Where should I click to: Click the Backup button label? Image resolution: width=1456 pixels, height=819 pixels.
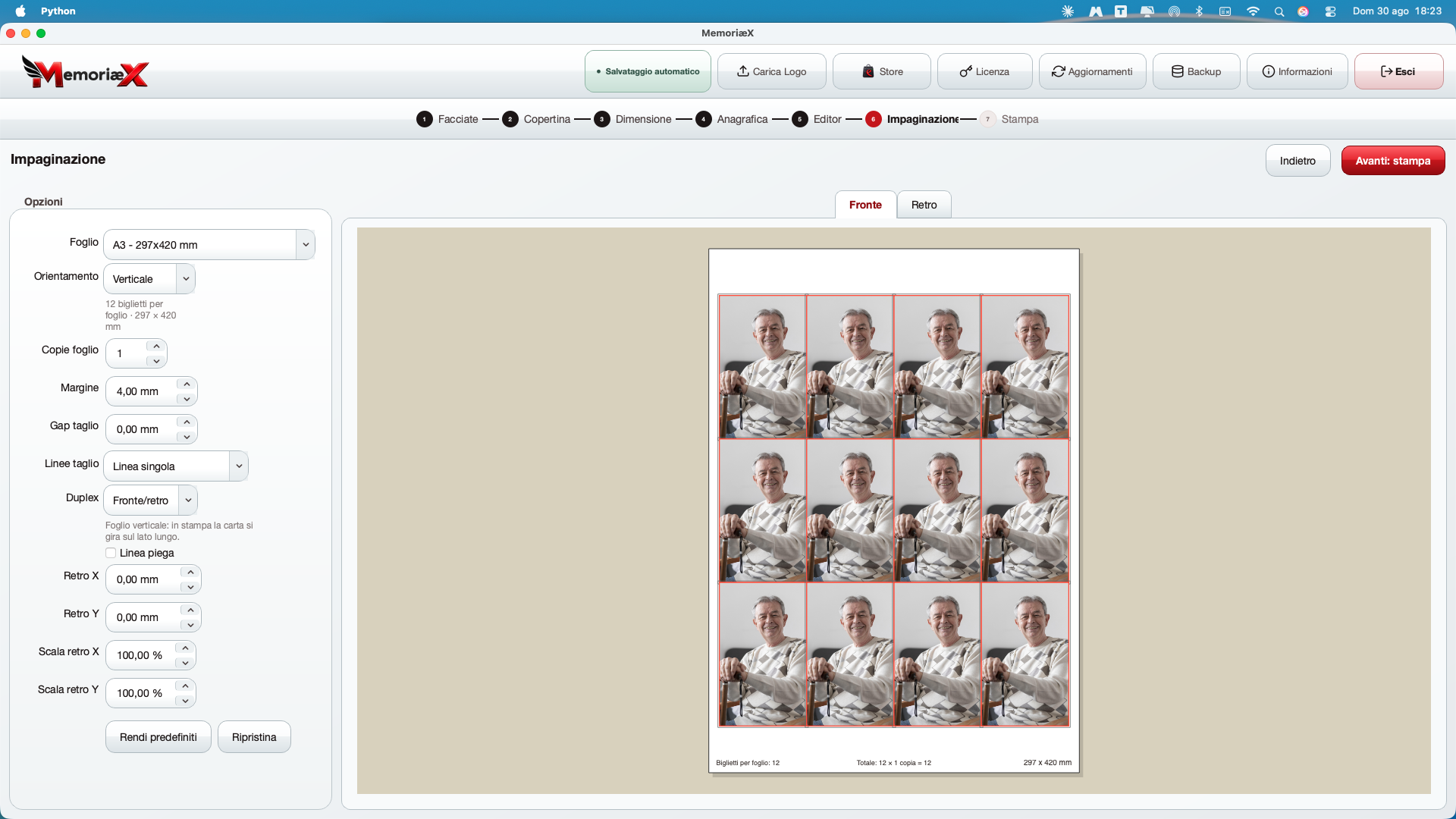pyautogui.click(x=1204, y=71)
